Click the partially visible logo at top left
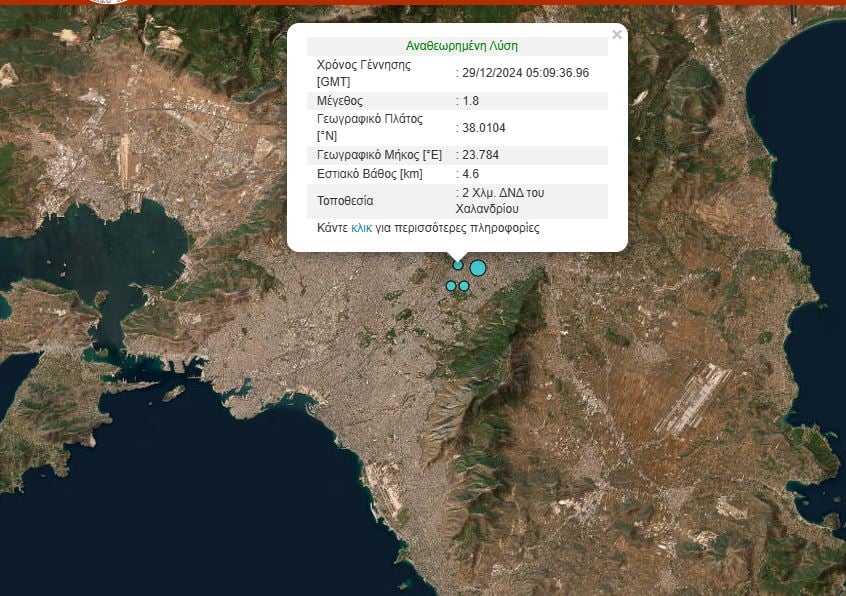This screenshot has height=596, width=846. pos(110,2)
